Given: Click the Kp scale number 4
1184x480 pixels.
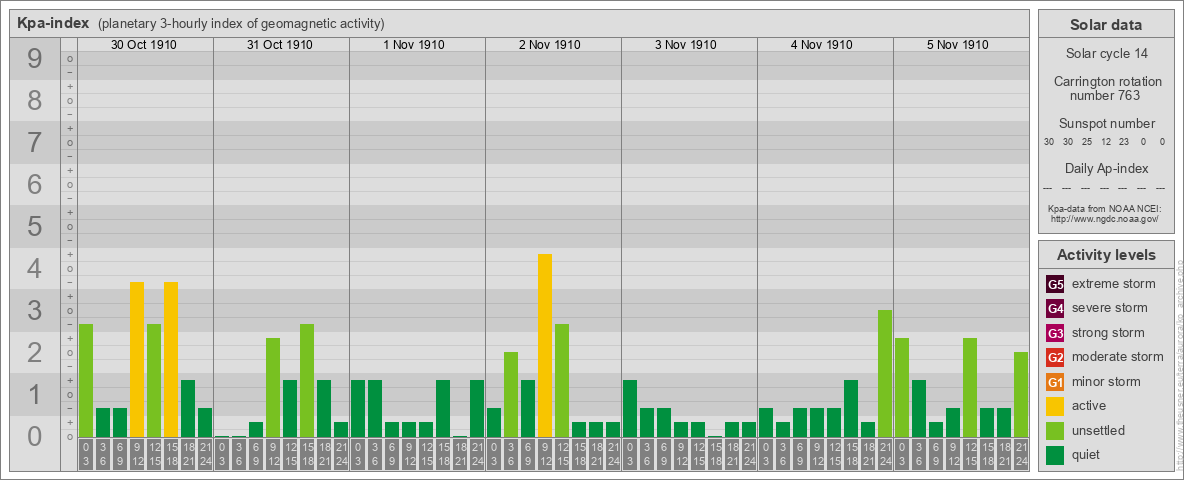Looking at the screenshot, I should click(35, 268).
